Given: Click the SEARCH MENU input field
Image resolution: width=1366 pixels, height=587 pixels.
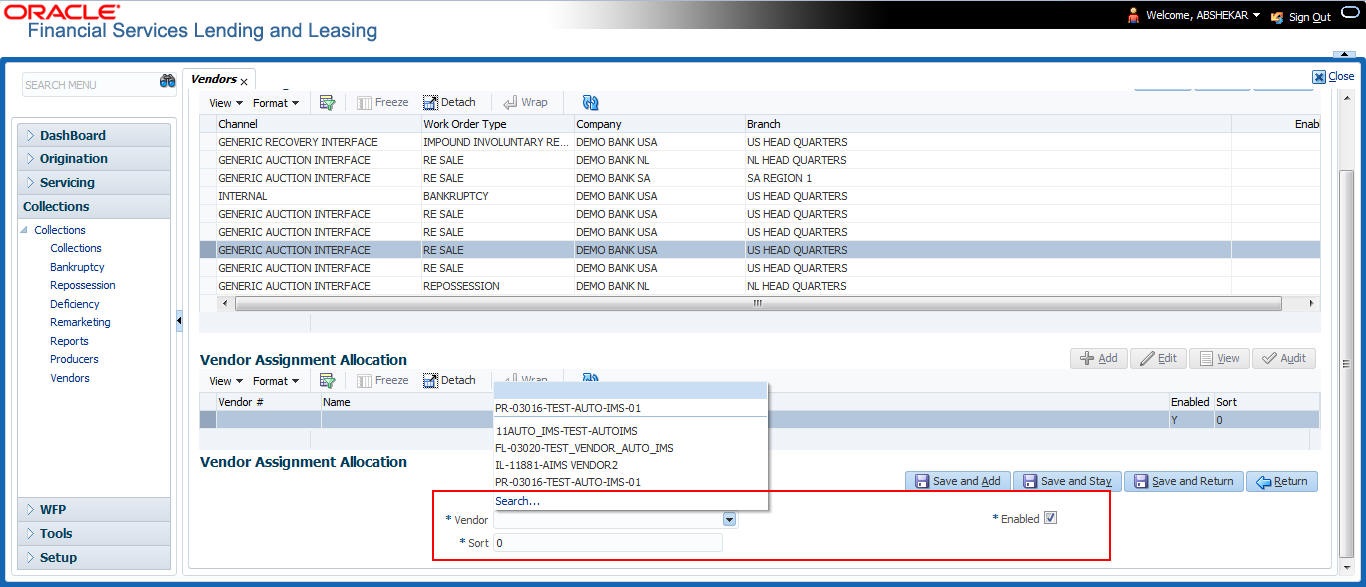Looking at the screenshot, I should click(88, 84).
